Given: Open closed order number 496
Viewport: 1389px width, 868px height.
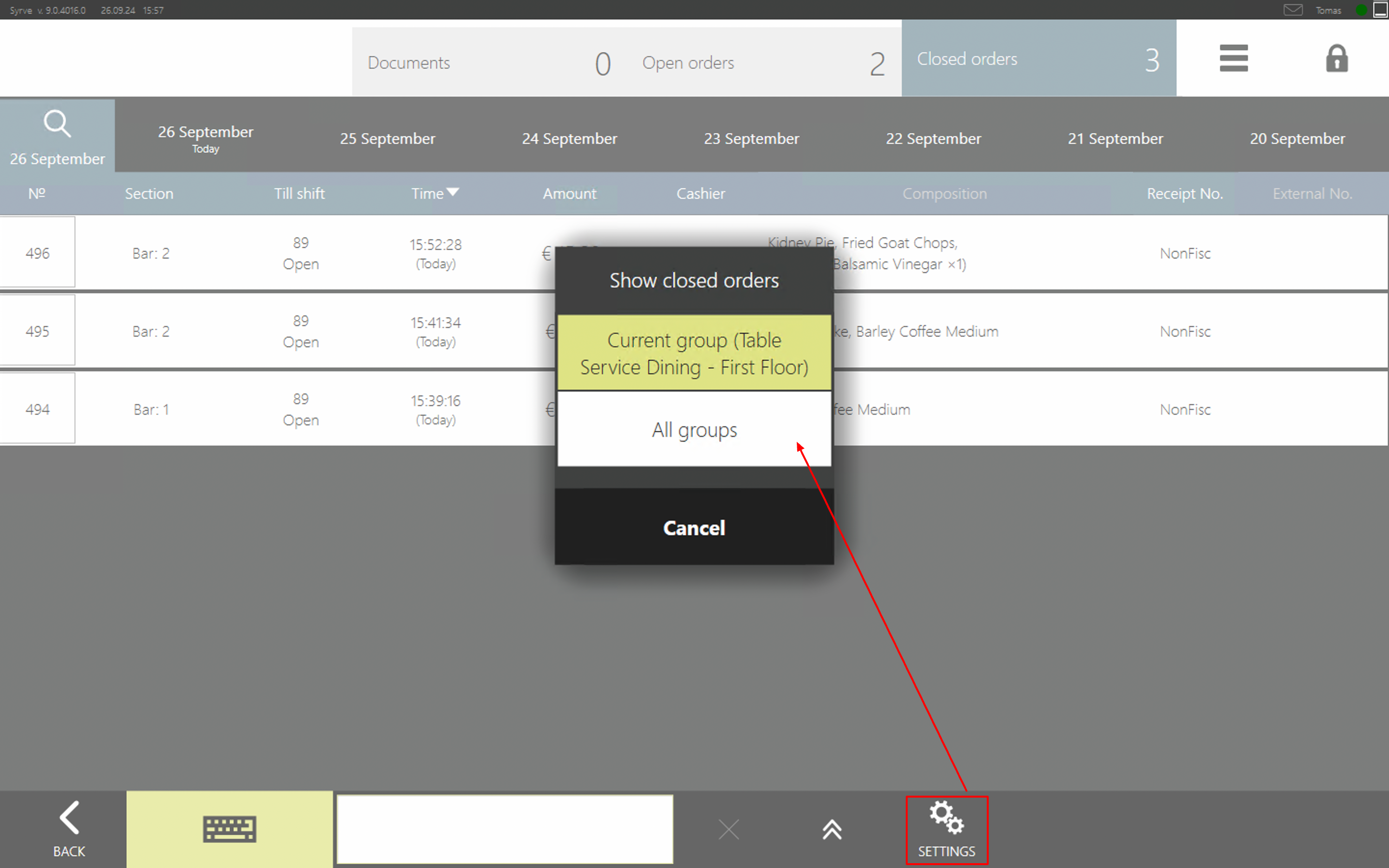Looking at the screenshot, I should pyautogui.click(x=37, y=253).
